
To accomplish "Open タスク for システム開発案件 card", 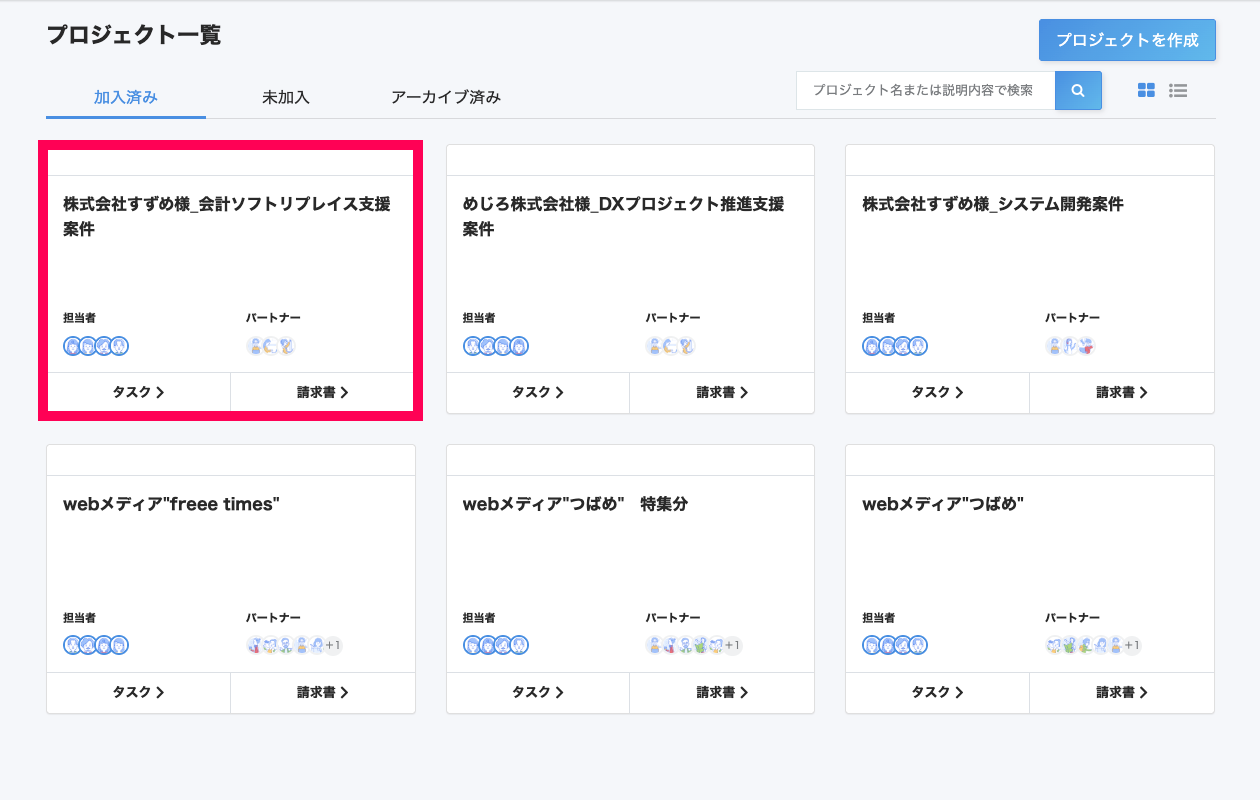I will pyautogui.click(x=937, y=392).
